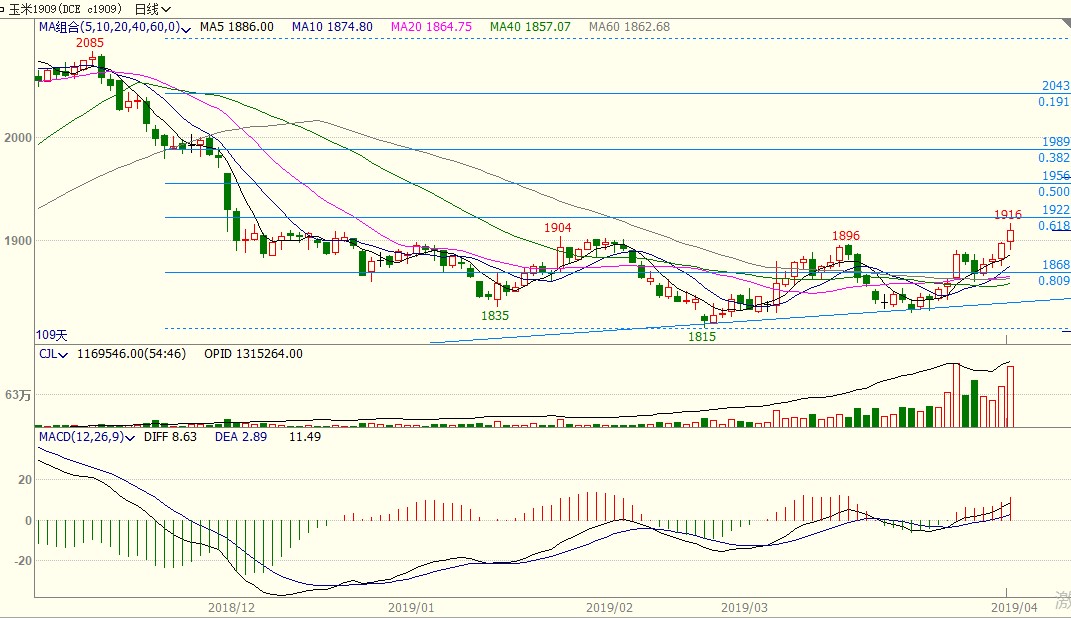Expand the MA组合 indicator parameter dropdown

(187, 28)
